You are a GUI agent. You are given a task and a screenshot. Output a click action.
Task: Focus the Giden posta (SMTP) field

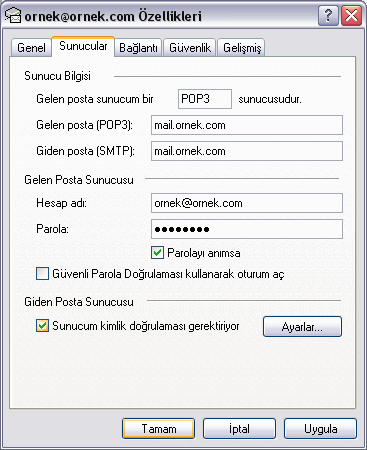[x=247, y=151]
